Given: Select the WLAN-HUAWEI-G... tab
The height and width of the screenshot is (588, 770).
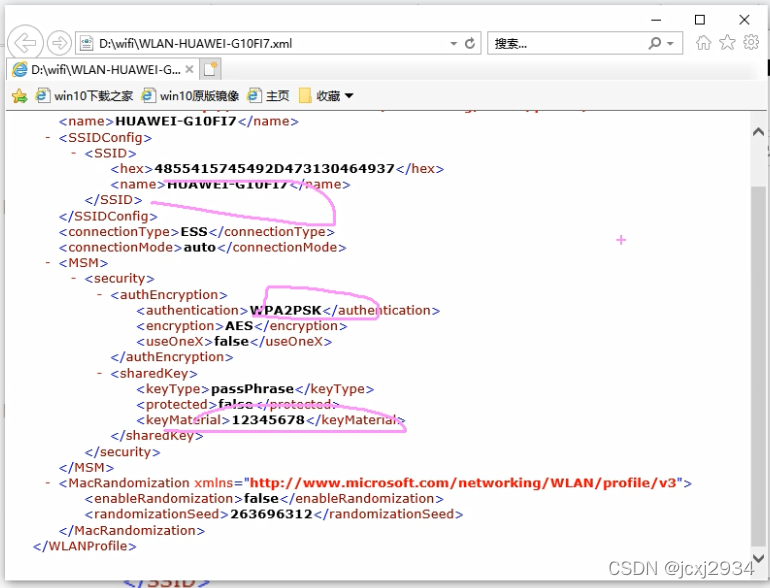Looking at the screenshot, I should click(x=103, y=70).
